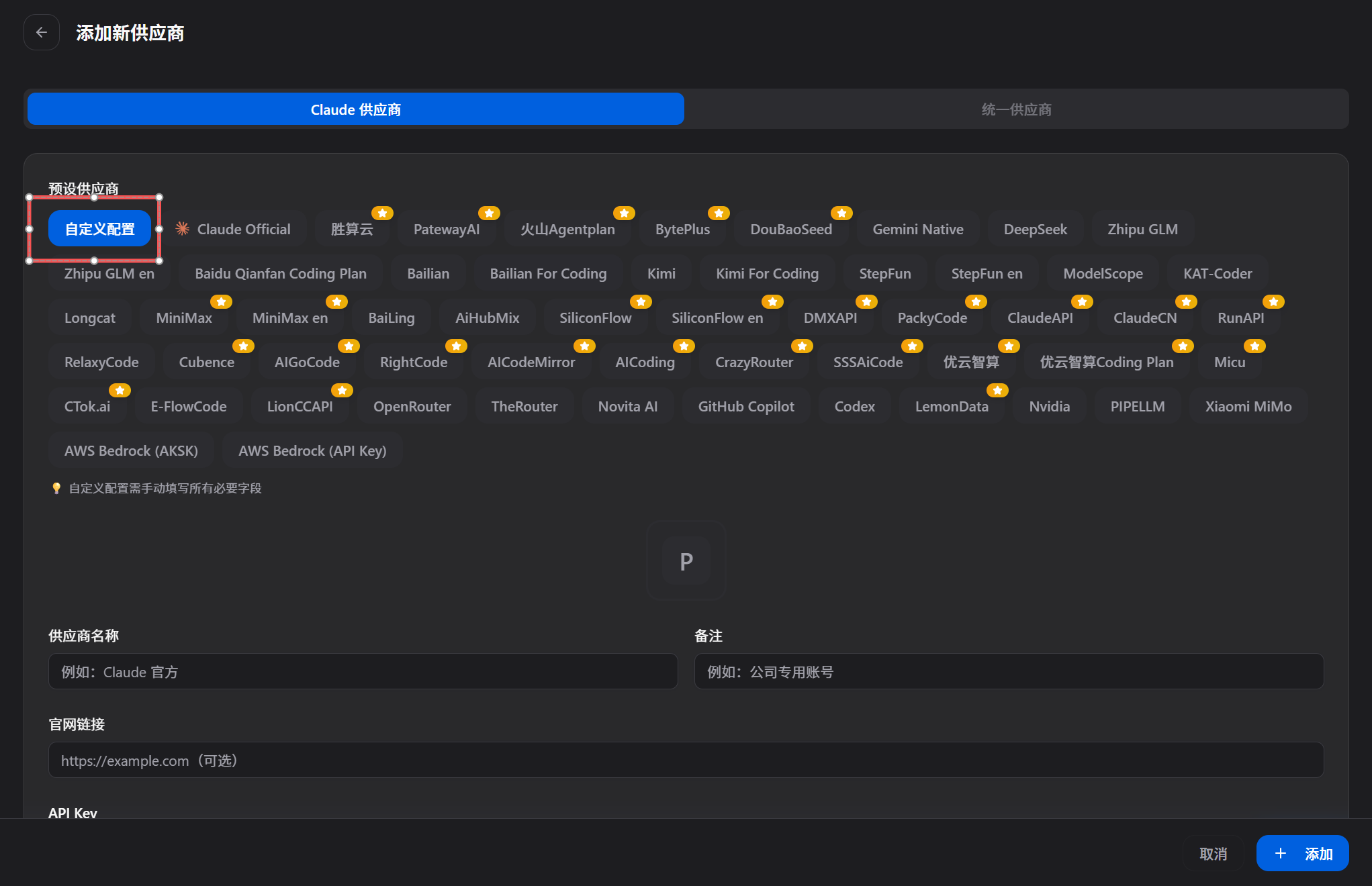
Task: Choose the Longcat preset
Action: pyautogui.click(x=90, y=317)
